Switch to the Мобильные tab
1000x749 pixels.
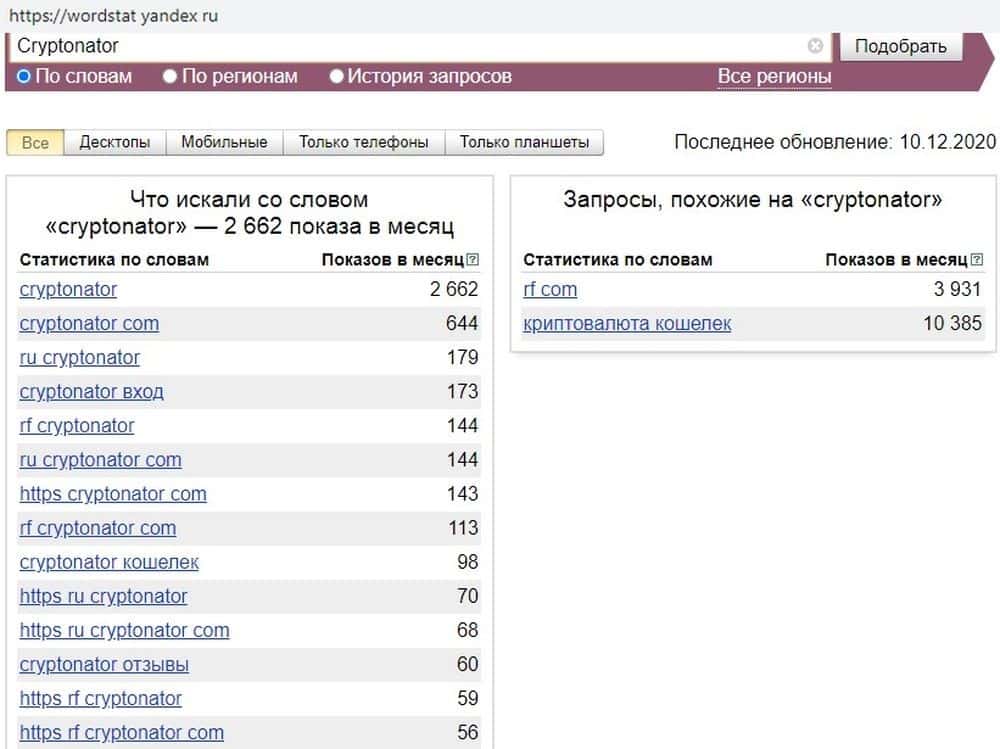point(224,142)
